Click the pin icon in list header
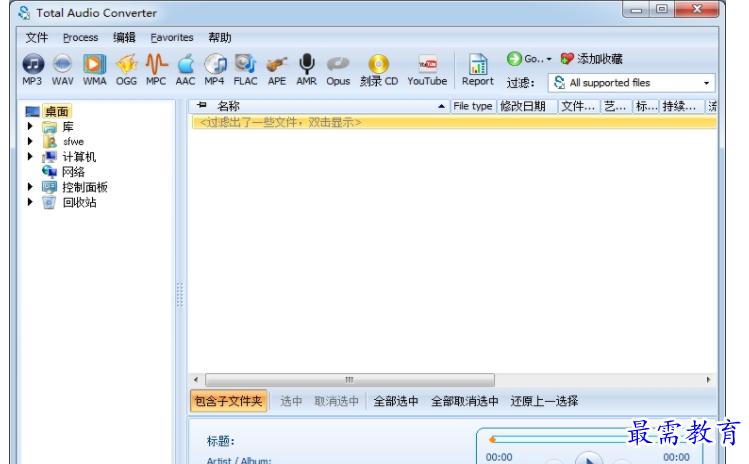Screen dimensions: 749x464 click(202, 105)
